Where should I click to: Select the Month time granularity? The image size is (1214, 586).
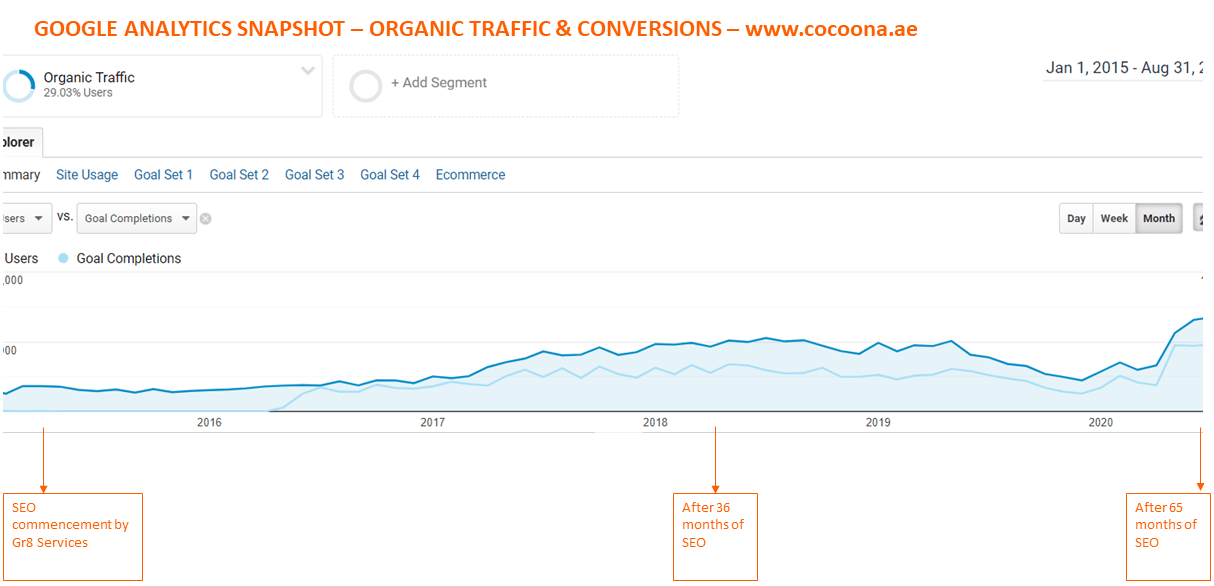coord(1159,218)
